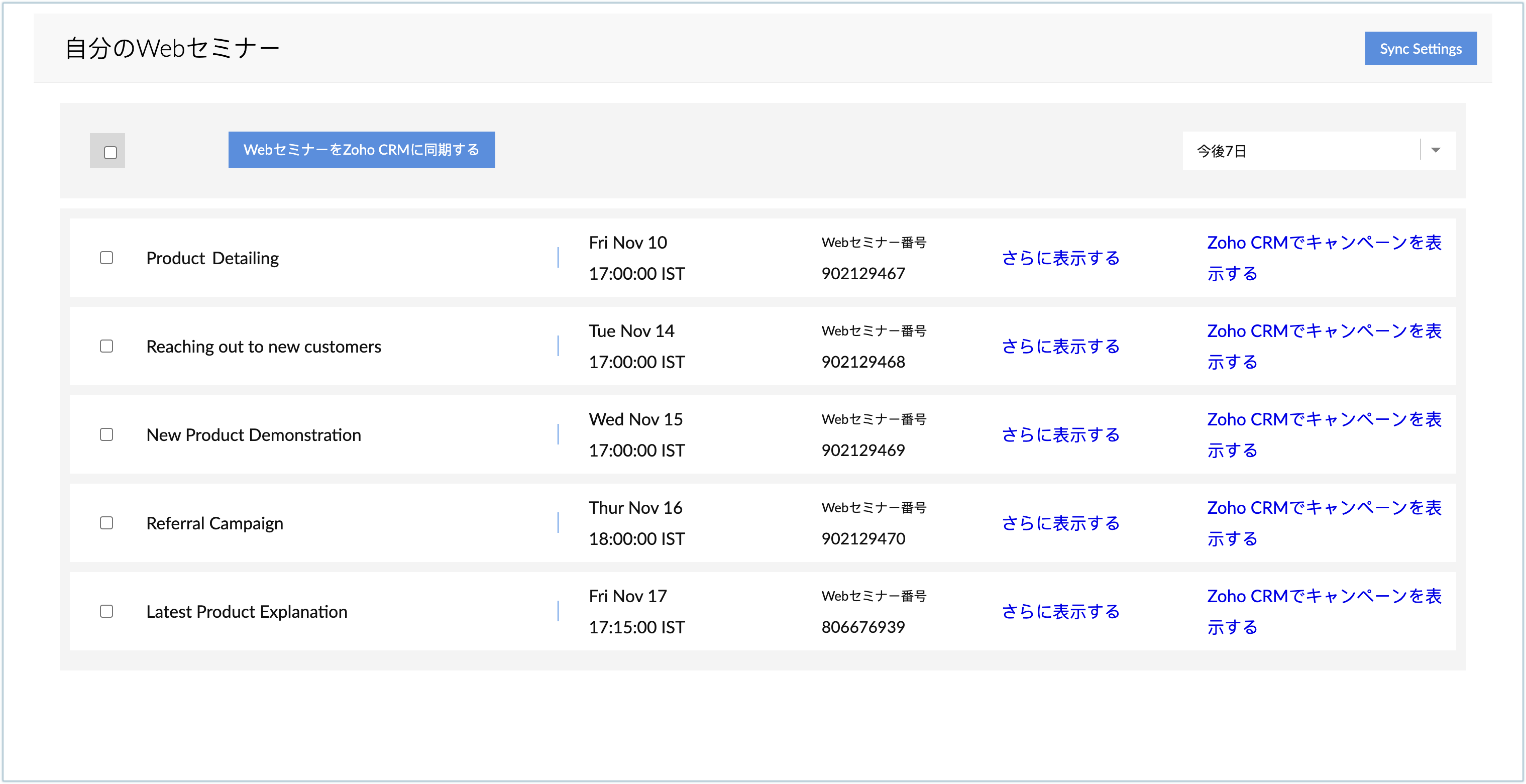Toggle the select-all webinars checkbox

click(110, 153)
